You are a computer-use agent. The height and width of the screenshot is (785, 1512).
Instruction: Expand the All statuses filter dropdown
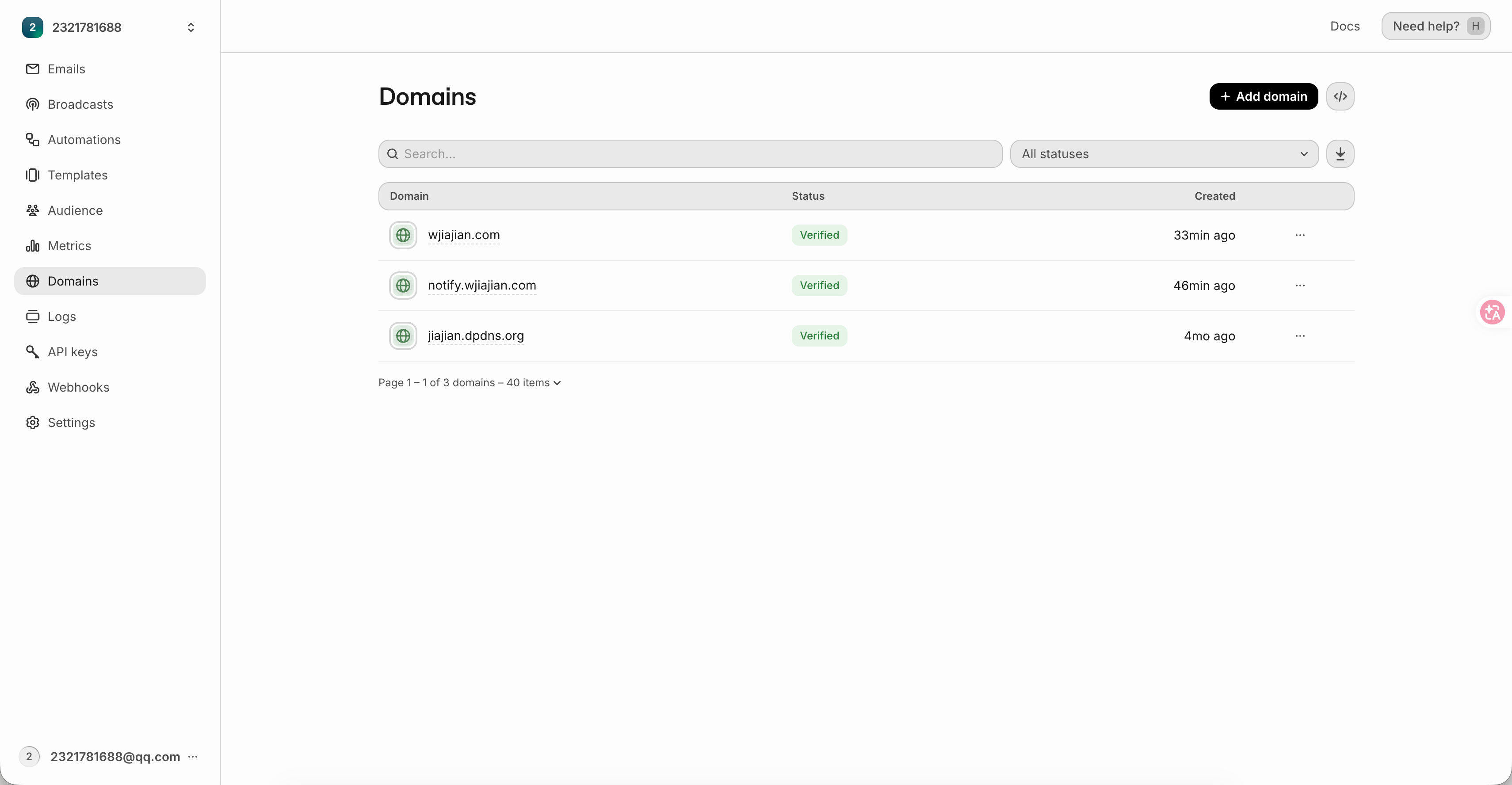[x=1165, y=154]
